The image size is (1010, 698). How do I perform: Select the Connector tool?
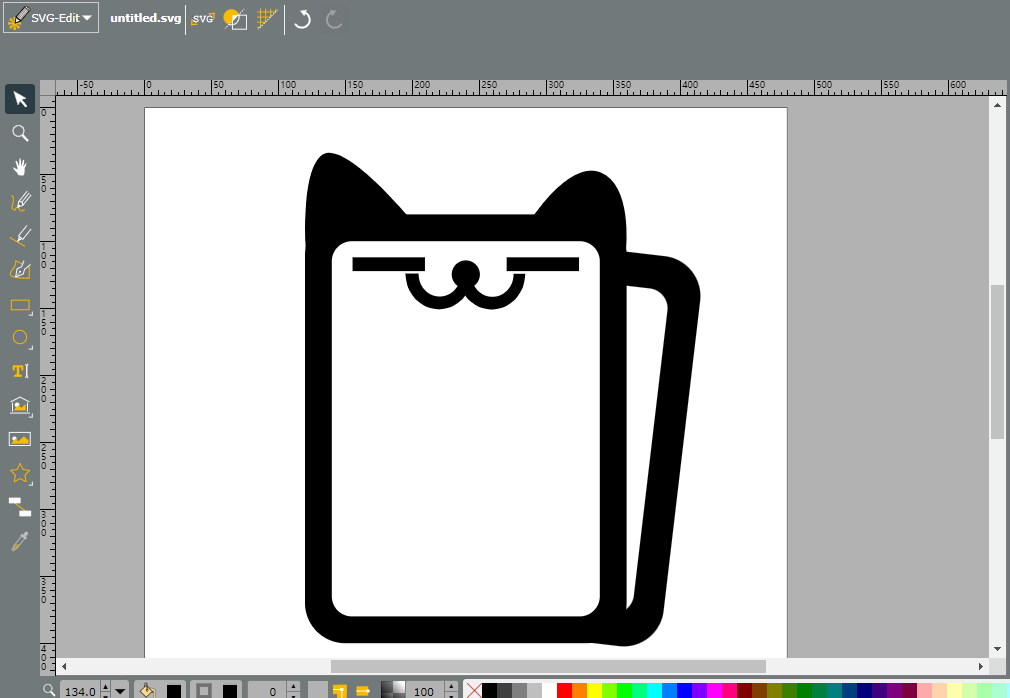pos(20,507)
